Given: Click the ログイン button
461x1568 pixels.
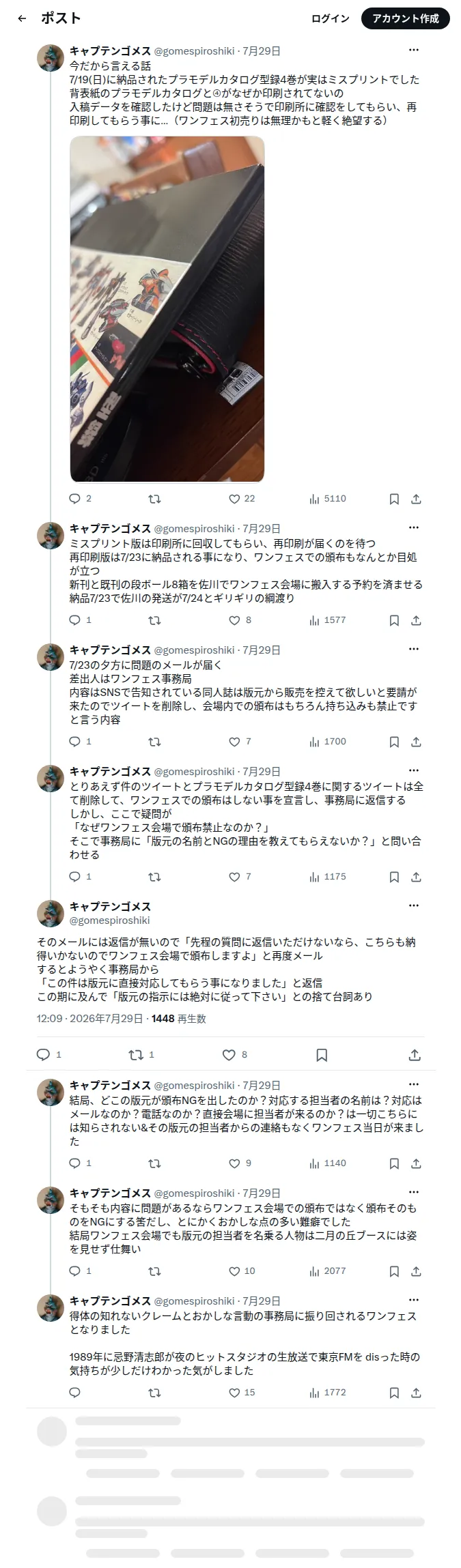Looking at the screenshot, I should click(331, 18).
